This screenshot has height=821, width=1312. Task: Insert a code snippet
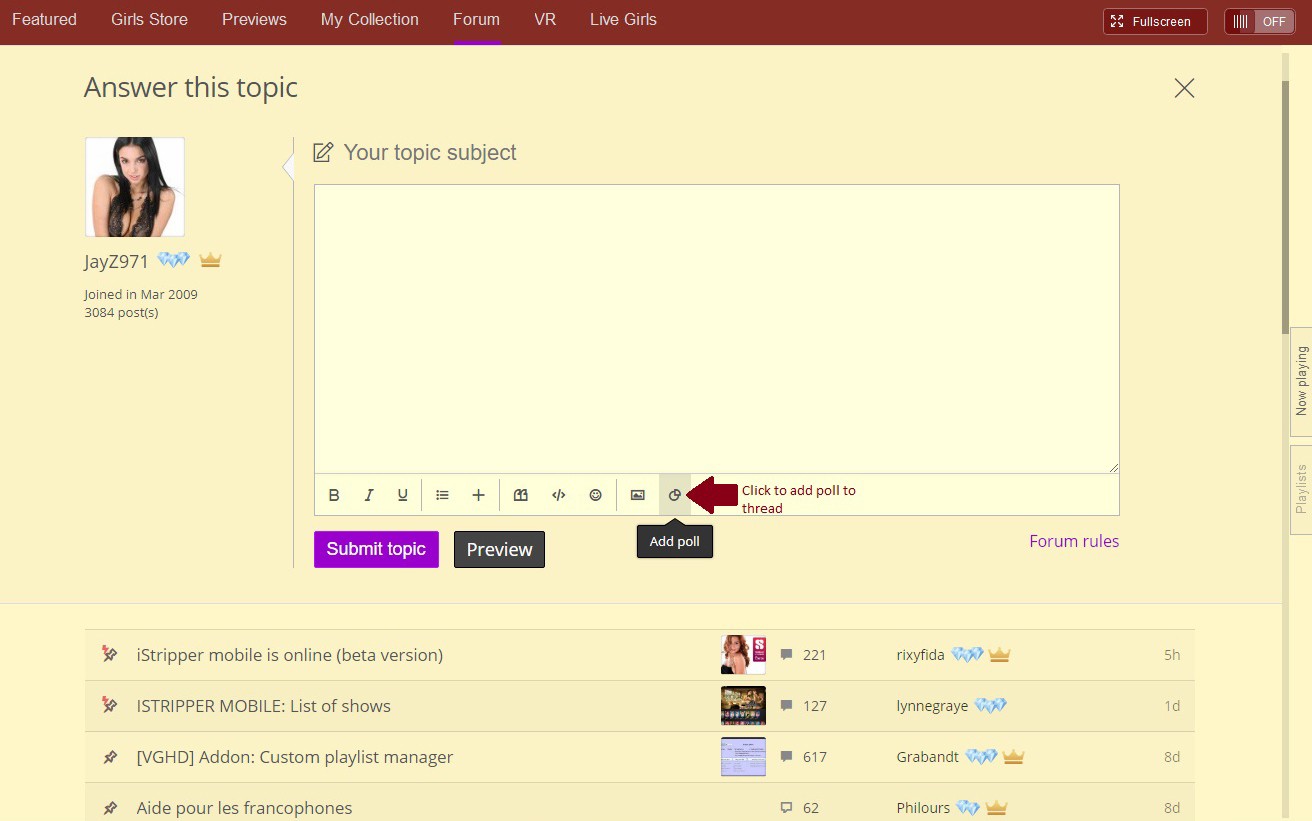559,495
